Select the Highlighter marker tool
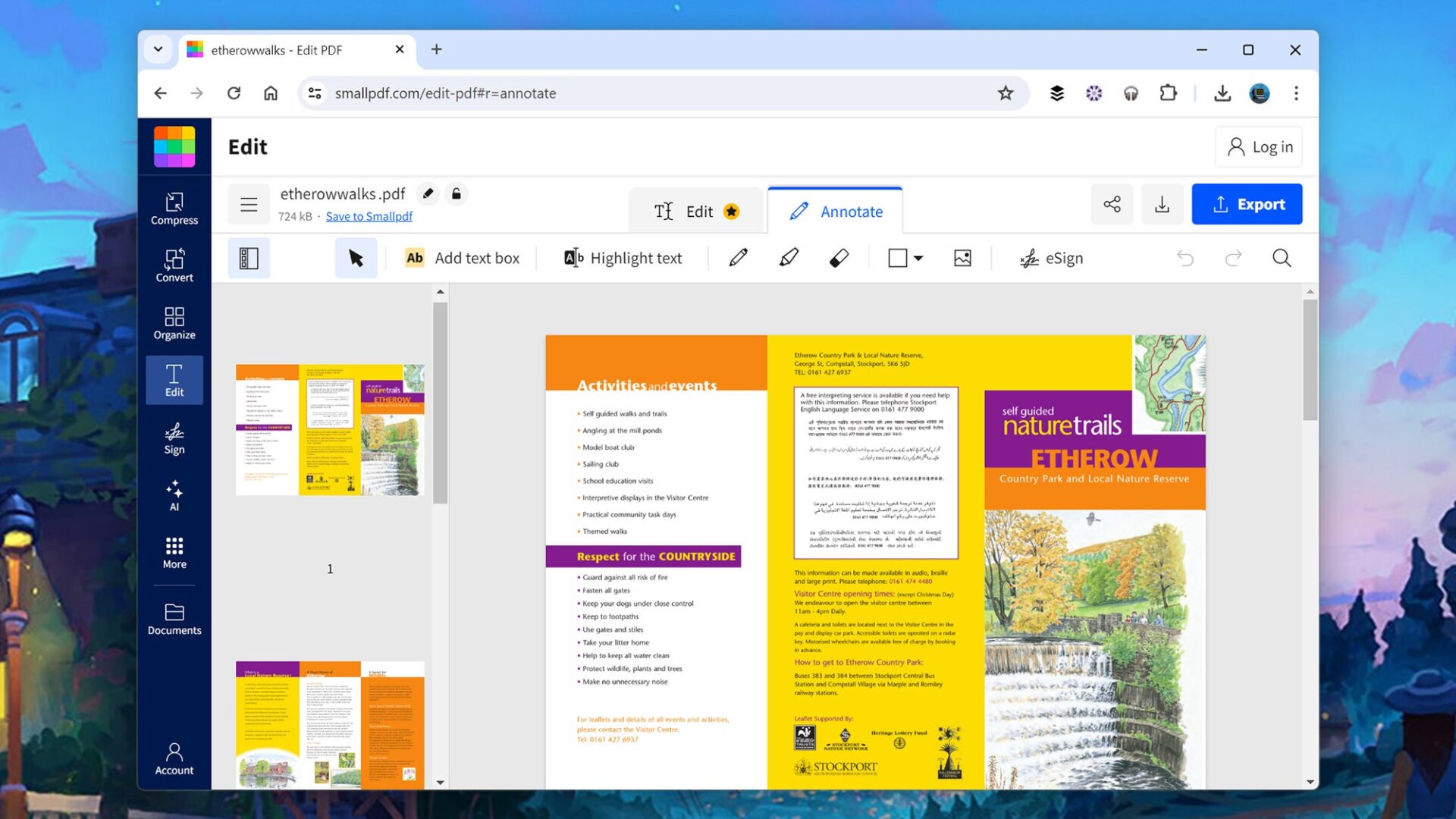Image resolution: width=1456 pixels, height=819 pixels. [x=788, y=258]
